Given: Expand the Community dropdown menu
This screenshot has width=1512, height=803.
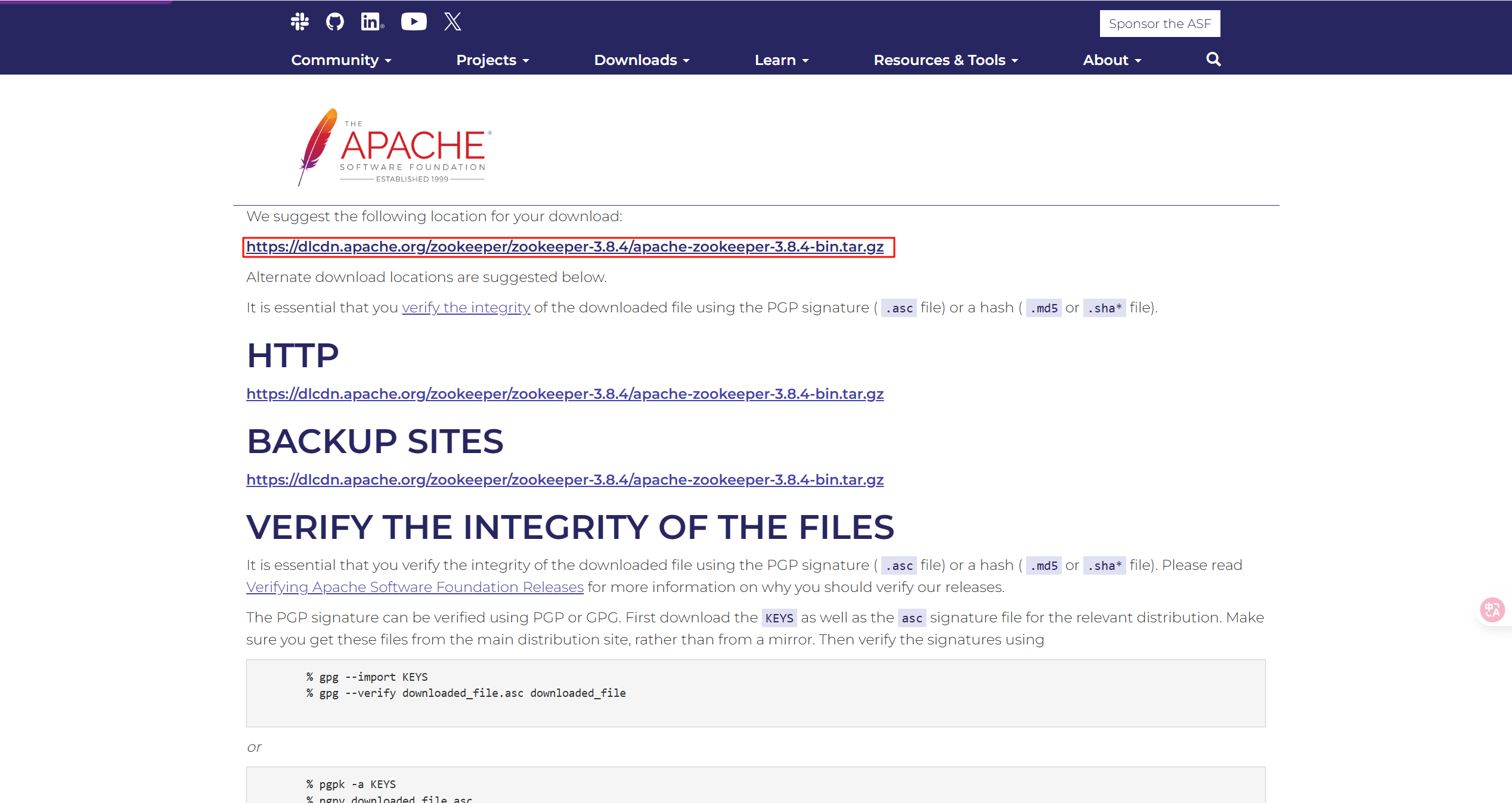Looking at the screenshot, I should pyautogui.click(x=341, y=60).
